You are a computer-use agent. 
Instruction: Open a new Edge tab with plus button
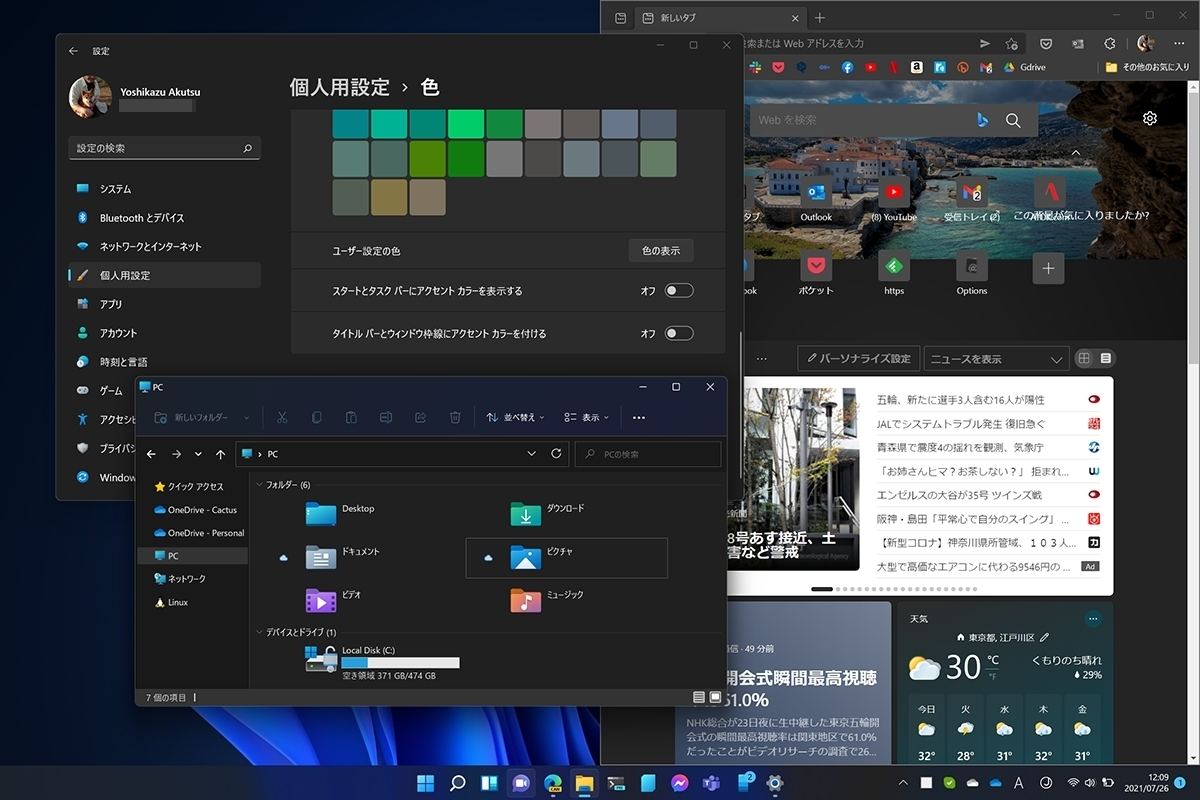click(820, 18)
